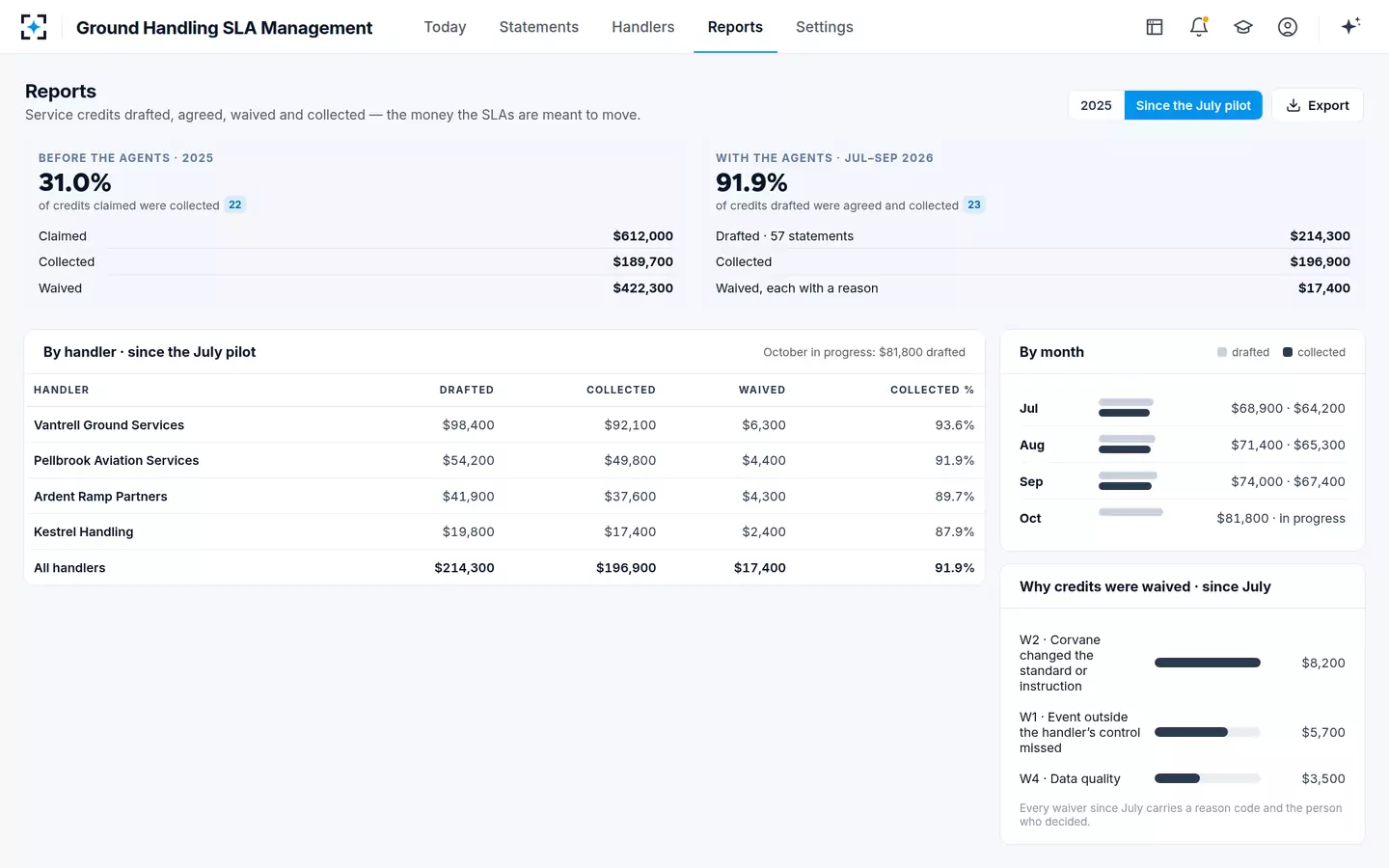Click the Aug month bars

coord(1127,444)
